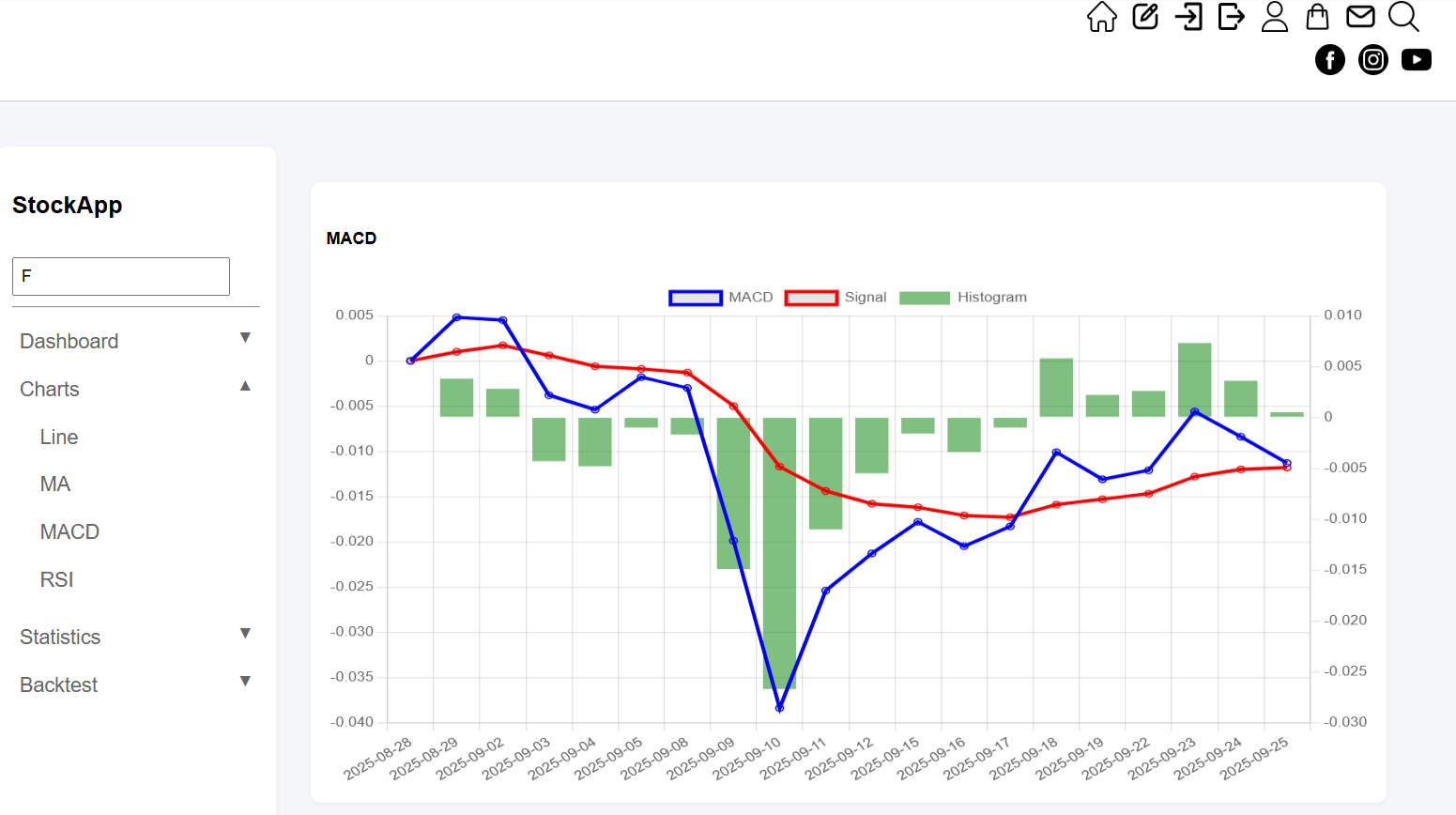Open the Instagram social icon
This screenshot has height=815, width=1456.
point(1373,60)
